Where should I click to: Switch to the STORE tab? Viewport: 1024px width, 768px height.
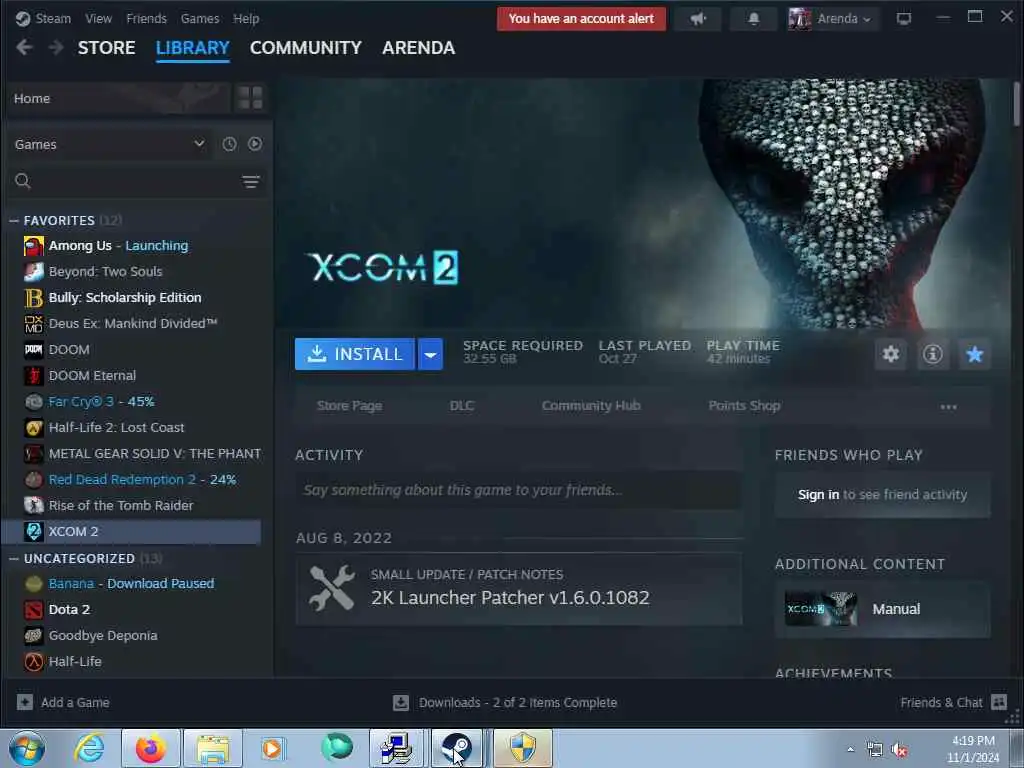click(x=106, y=48)
